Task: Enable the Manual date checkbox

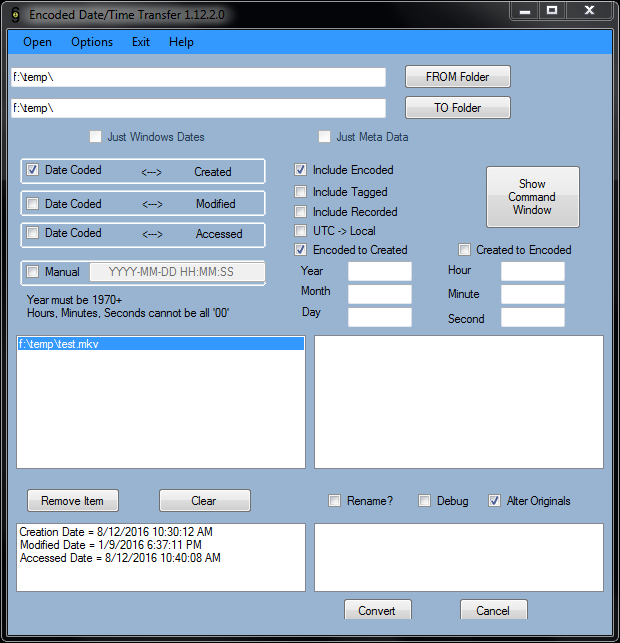Action: pyautogui.click(x=32, y=271)
